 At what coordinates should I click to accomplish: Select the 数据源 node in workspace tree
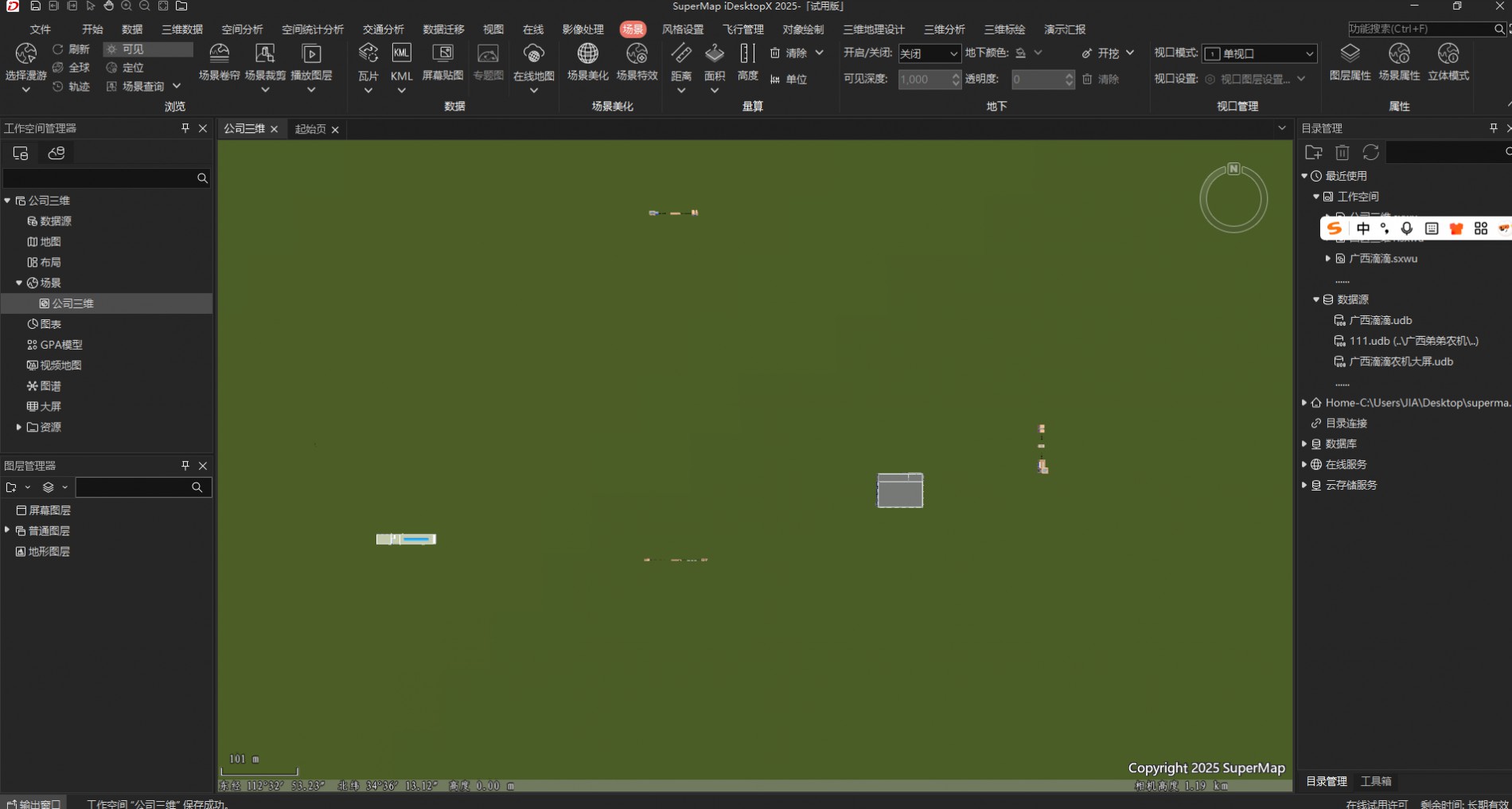pos(49,221)
